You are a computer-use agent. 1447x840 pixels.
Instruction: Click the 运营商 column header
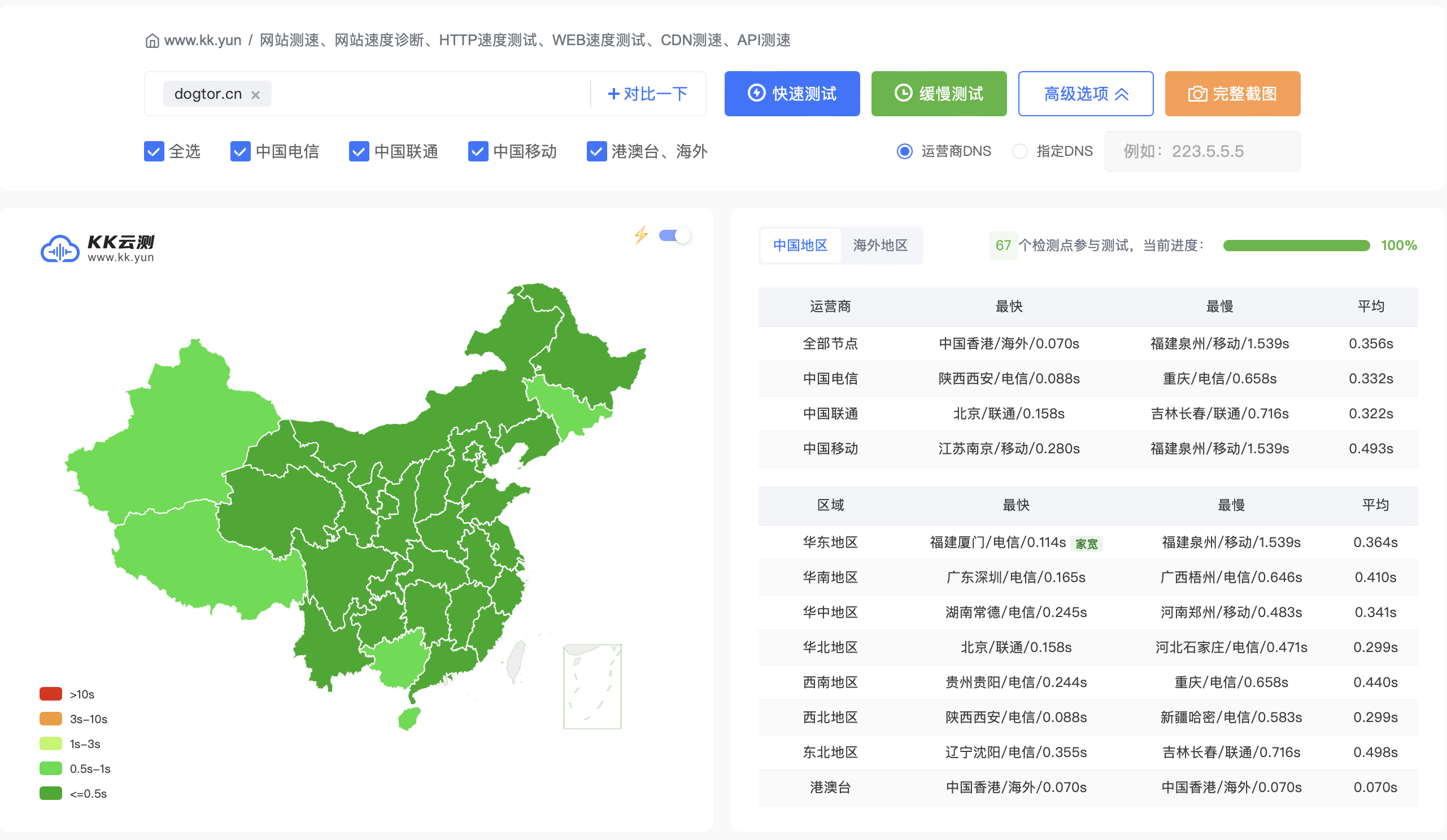(830, 307)
